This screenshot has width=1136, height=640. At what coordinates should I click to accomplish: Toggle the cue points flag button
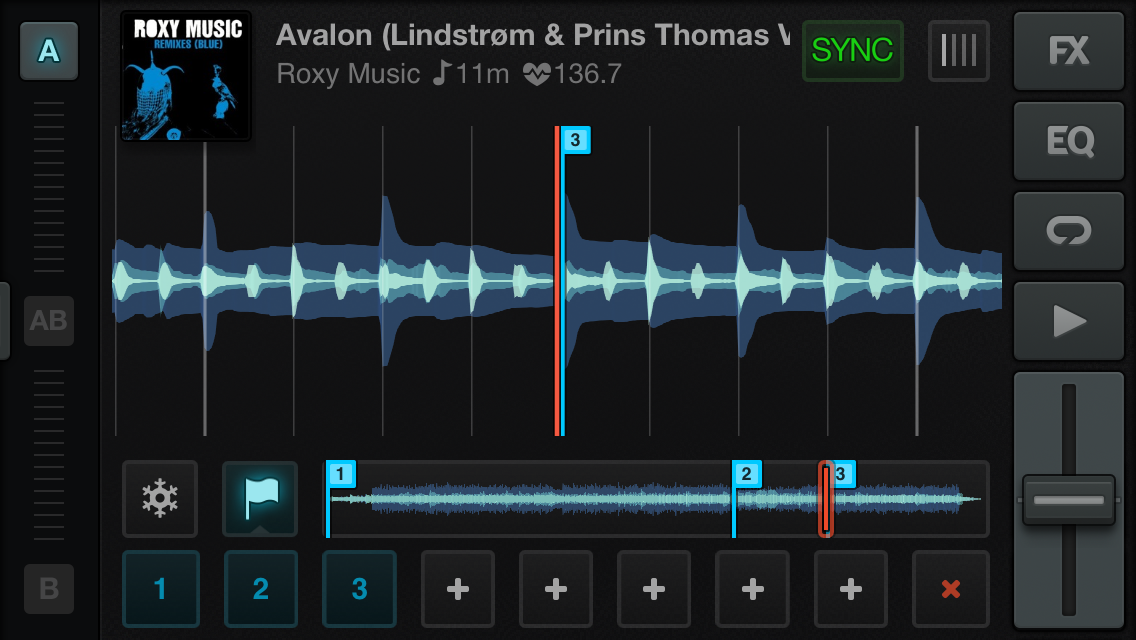tap(260, 499)
